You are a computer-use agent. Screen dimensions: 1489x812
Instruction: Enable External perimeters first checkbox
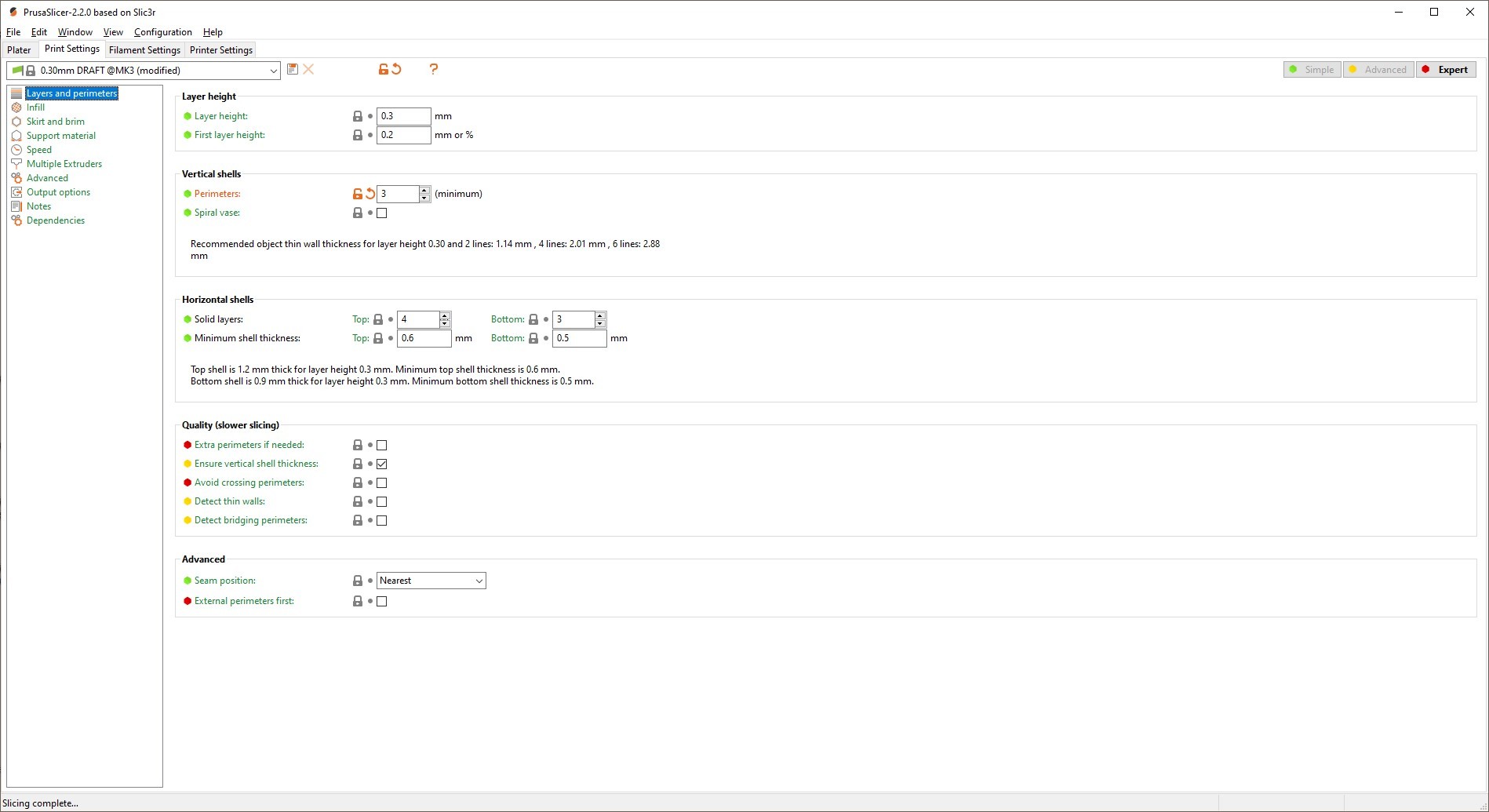[382, 601]
